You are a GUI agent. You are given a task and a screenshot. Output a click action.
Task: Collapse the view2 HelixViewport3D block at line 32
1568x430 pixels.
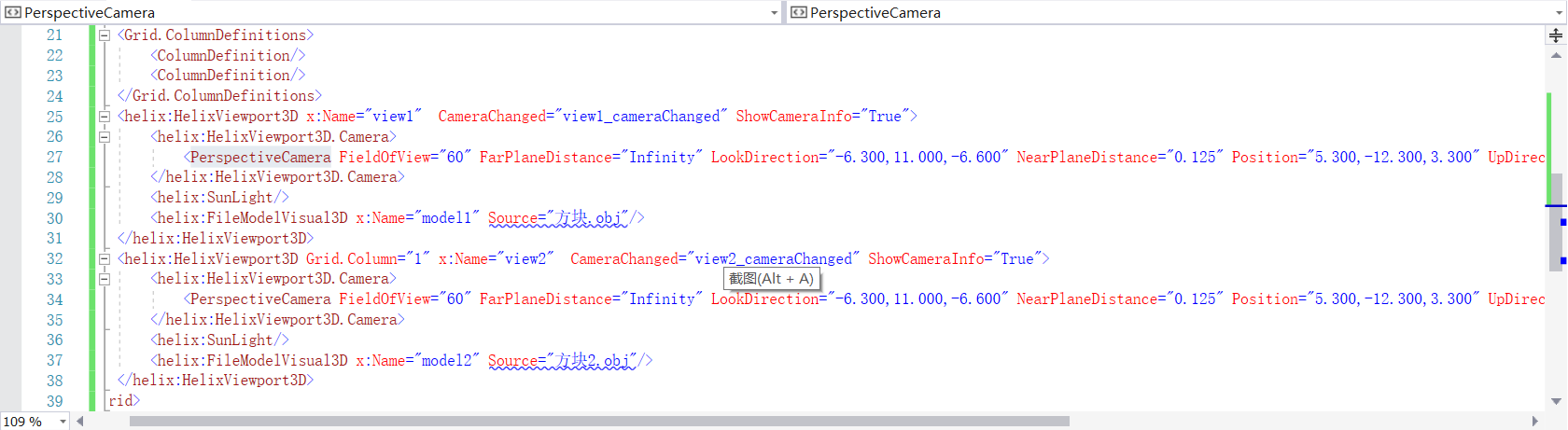(x=105, y=259)
